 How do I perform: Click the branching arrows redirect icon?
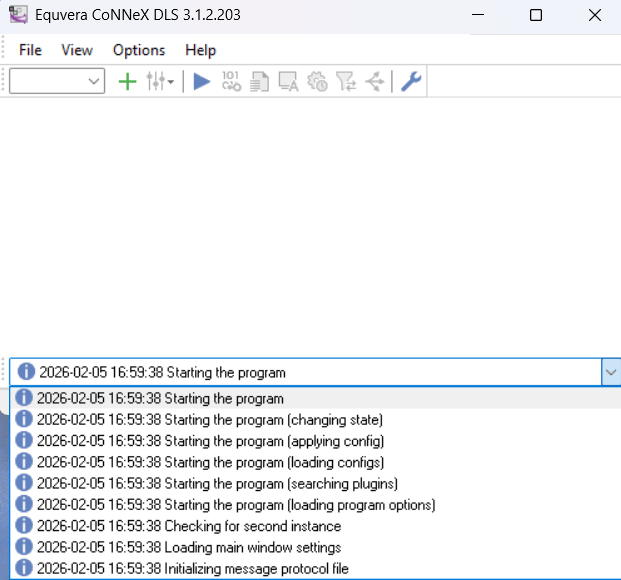[375, 82]
